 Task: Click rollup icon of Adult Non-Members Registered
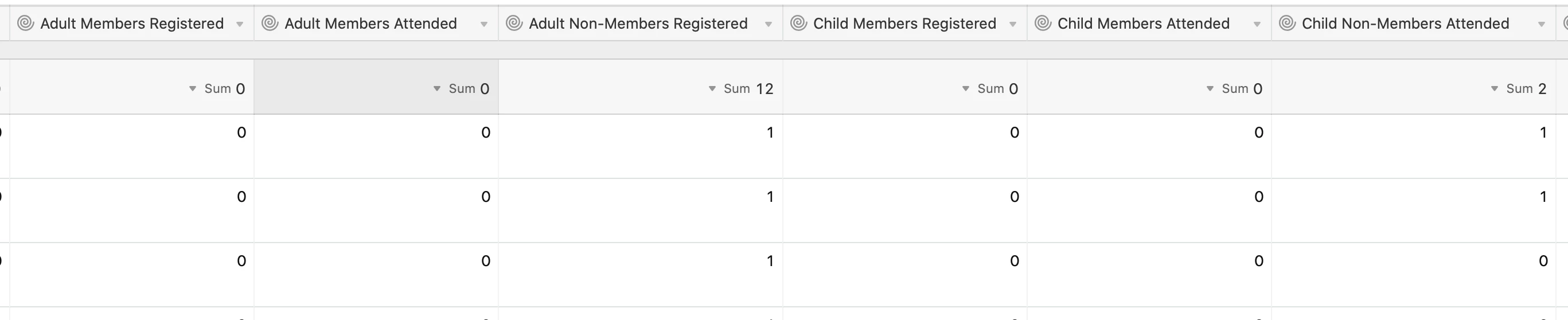point(514,23)
